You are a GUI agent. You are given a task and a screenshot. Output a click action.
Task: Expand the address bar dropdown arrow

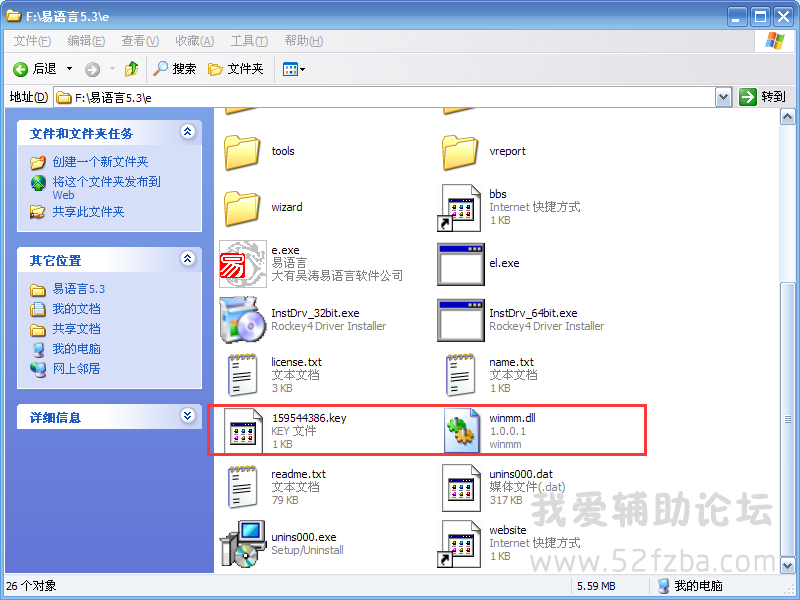723,97
